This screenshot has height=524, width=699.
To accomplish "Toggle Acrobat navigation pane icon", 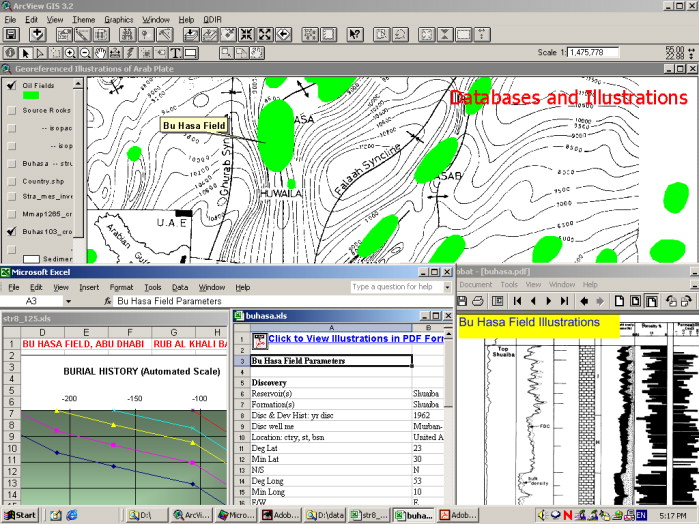I will pos(498,301).
